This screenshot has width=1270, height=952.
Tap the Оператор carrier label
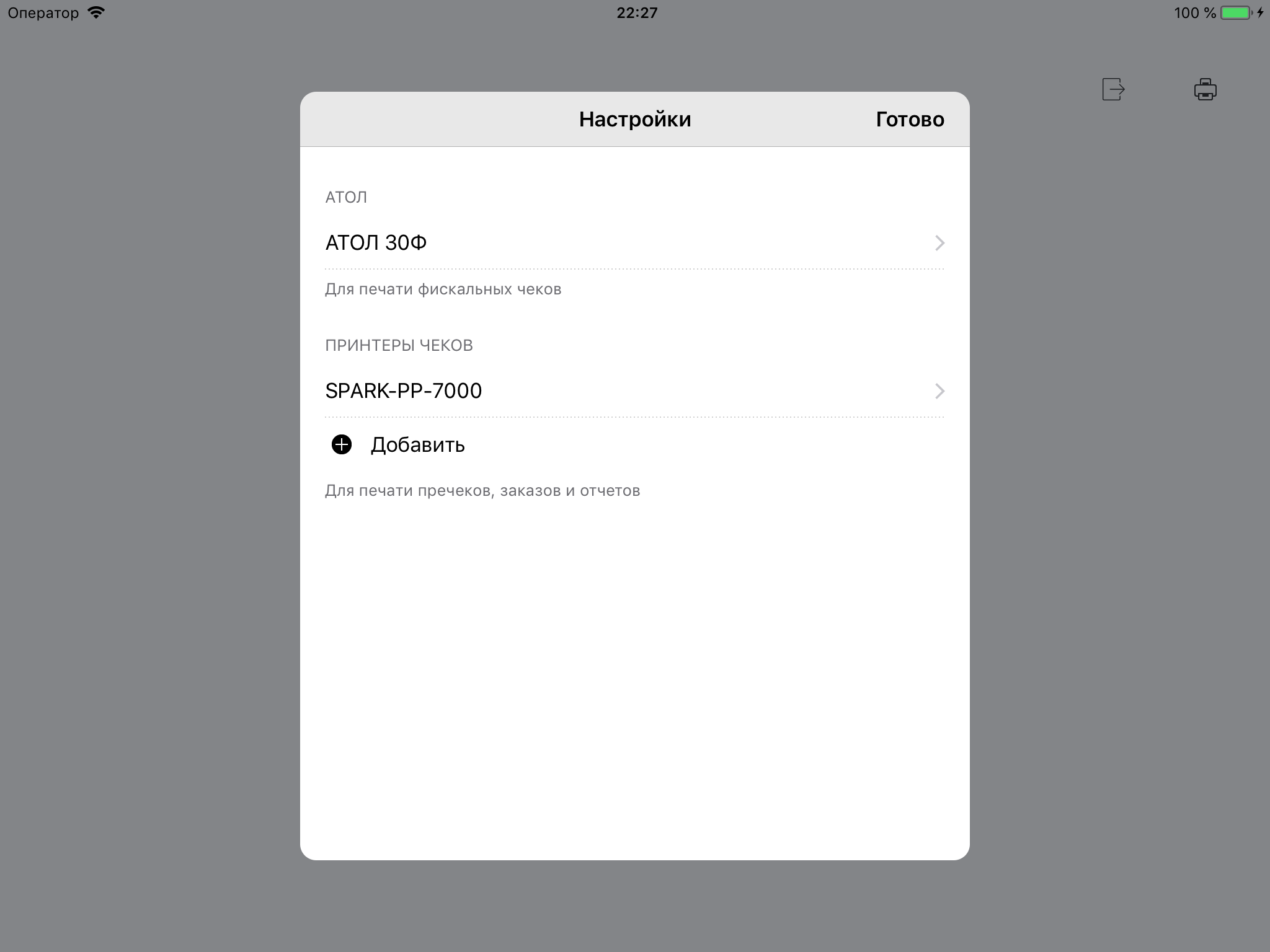pos(43,12)
